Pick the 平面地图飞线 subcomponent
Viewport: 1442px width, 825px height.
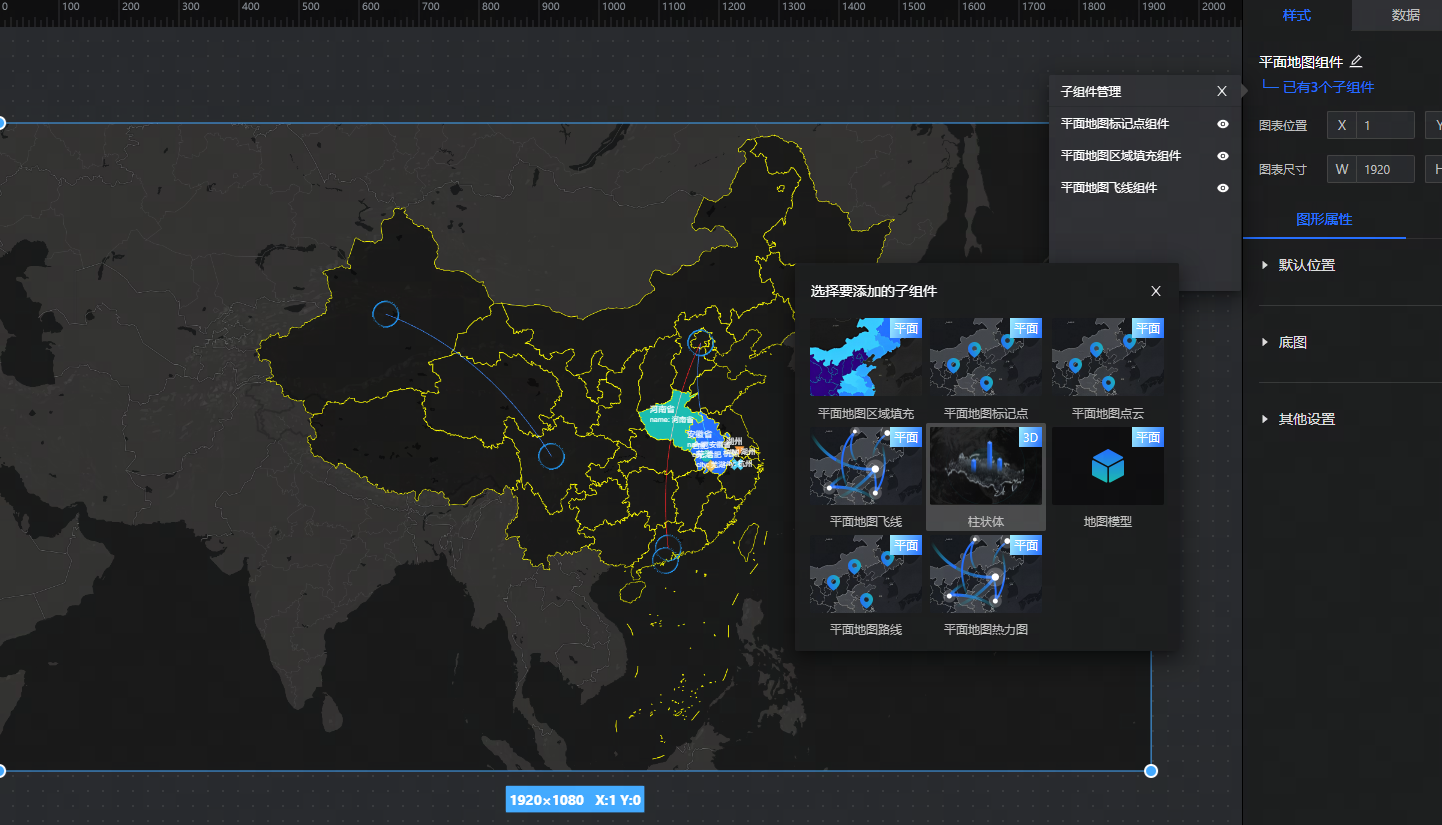[x=865, y=466]
